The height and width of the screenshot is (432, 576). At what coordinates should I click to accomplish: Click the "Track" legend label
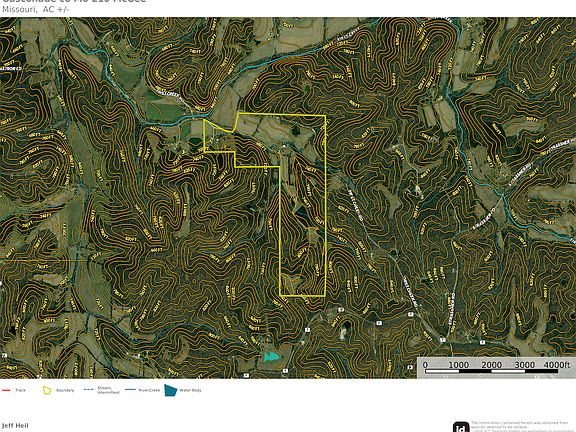coord(20,390)
